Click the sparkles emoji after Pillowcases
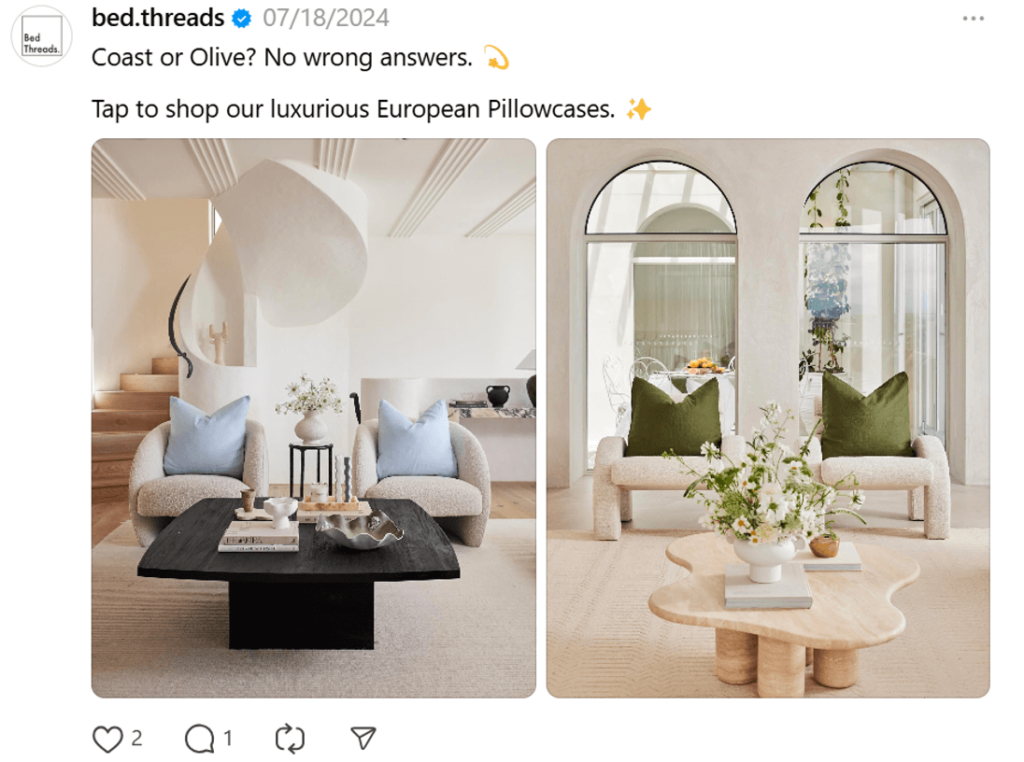The image size is (1024, 762). tap(638, 109)
